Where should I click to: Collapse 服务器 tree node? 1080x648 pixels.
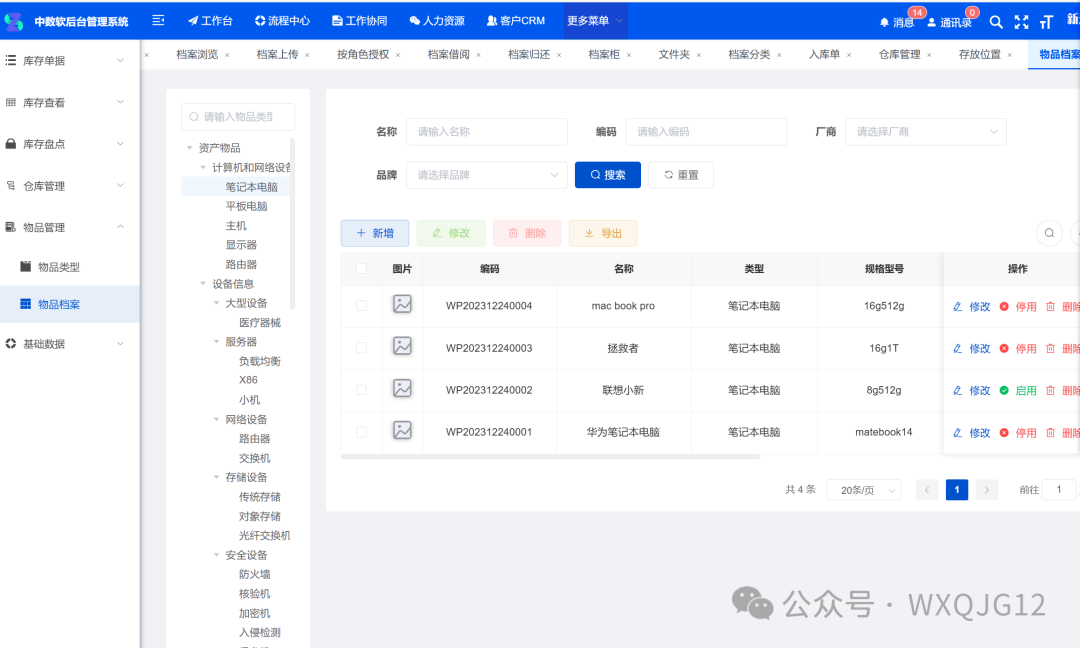point(216,342)
